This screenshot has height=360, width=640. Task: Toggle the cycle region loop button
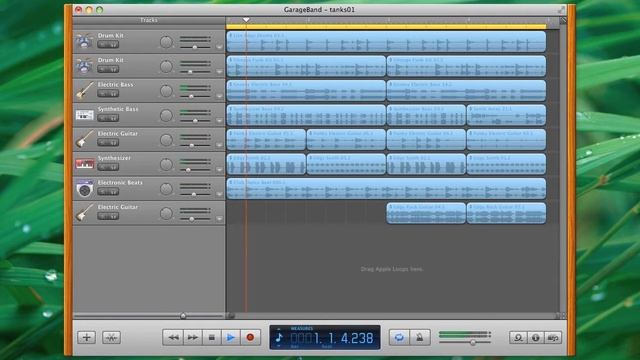point(399,338)
